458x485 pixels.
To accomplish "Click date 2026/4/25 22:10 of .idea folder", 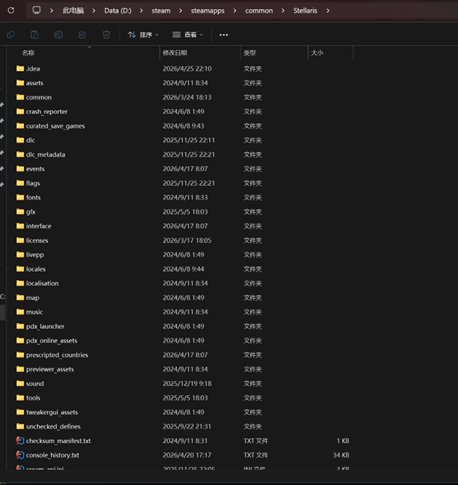I will pyautogui.click(x=187, y=68).
